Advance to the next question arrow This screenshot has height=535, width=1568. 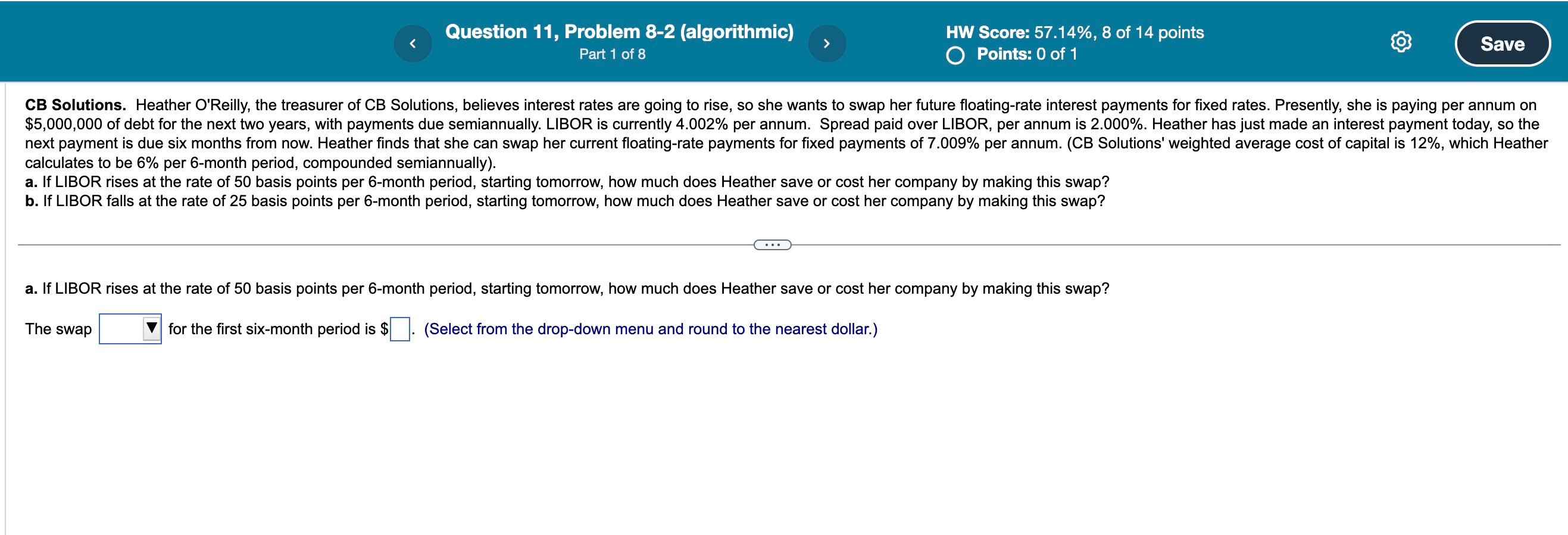tap(827, 43)
